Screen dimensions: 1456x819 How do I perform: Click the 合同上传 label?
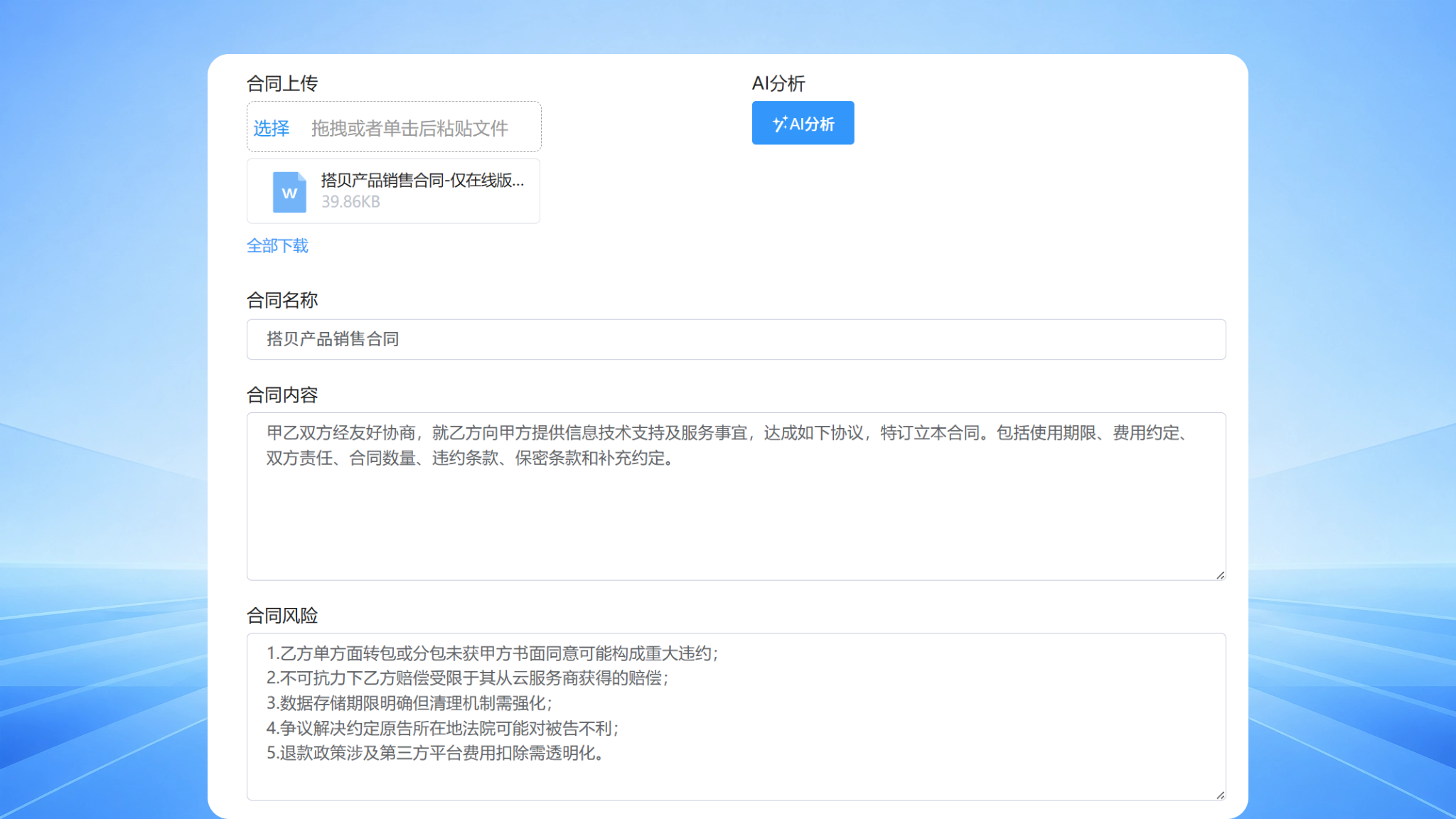tap(282, 84)
